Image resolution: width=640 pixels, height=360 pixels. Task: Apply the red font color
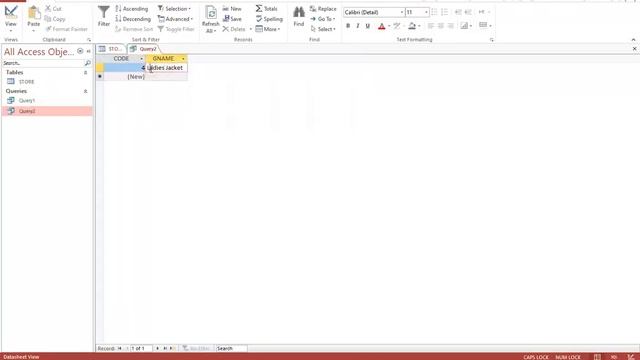382,26
